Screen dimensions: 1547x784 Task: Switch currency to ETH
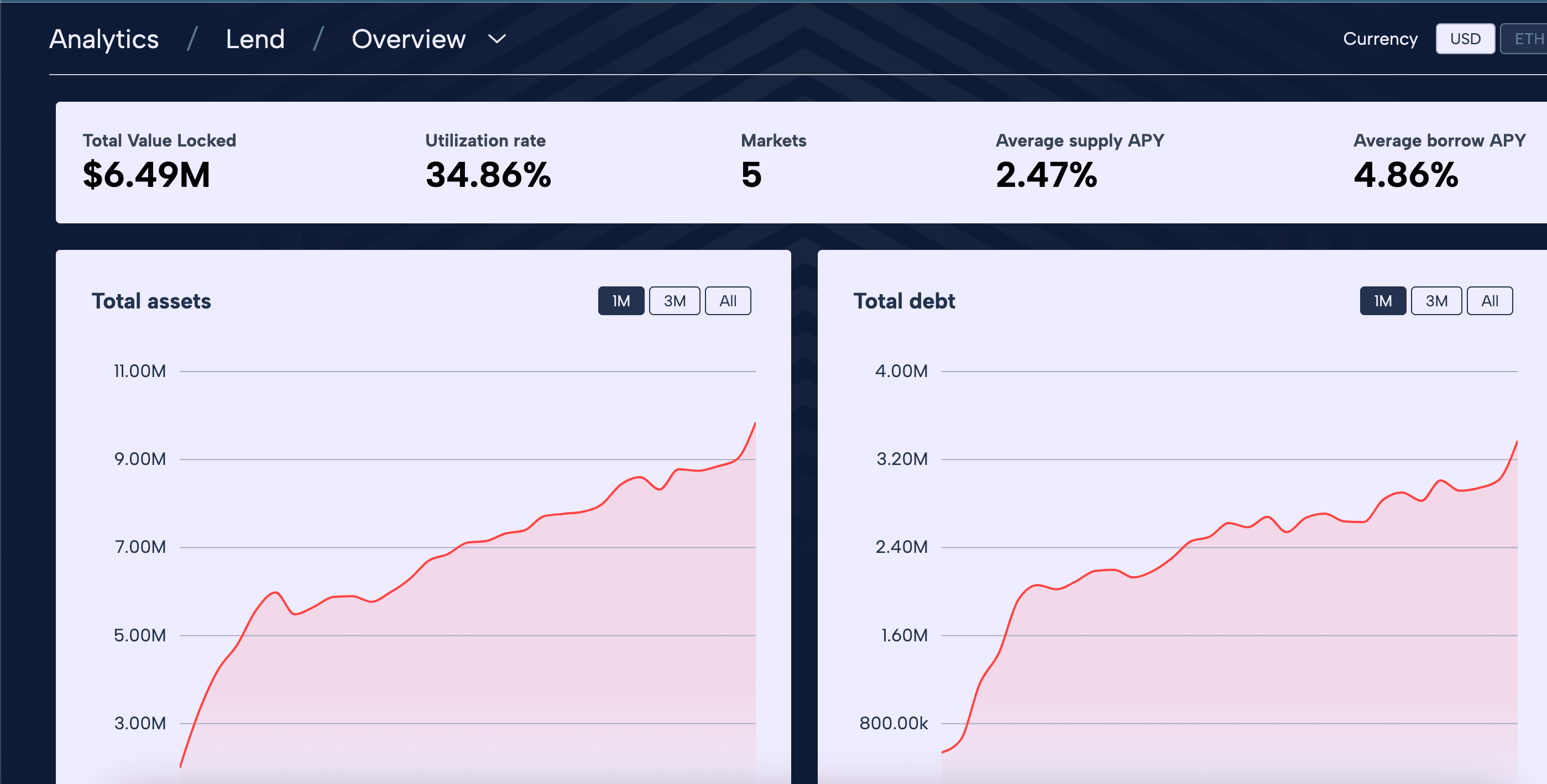pyautogui.click(x=1524, y=39)
